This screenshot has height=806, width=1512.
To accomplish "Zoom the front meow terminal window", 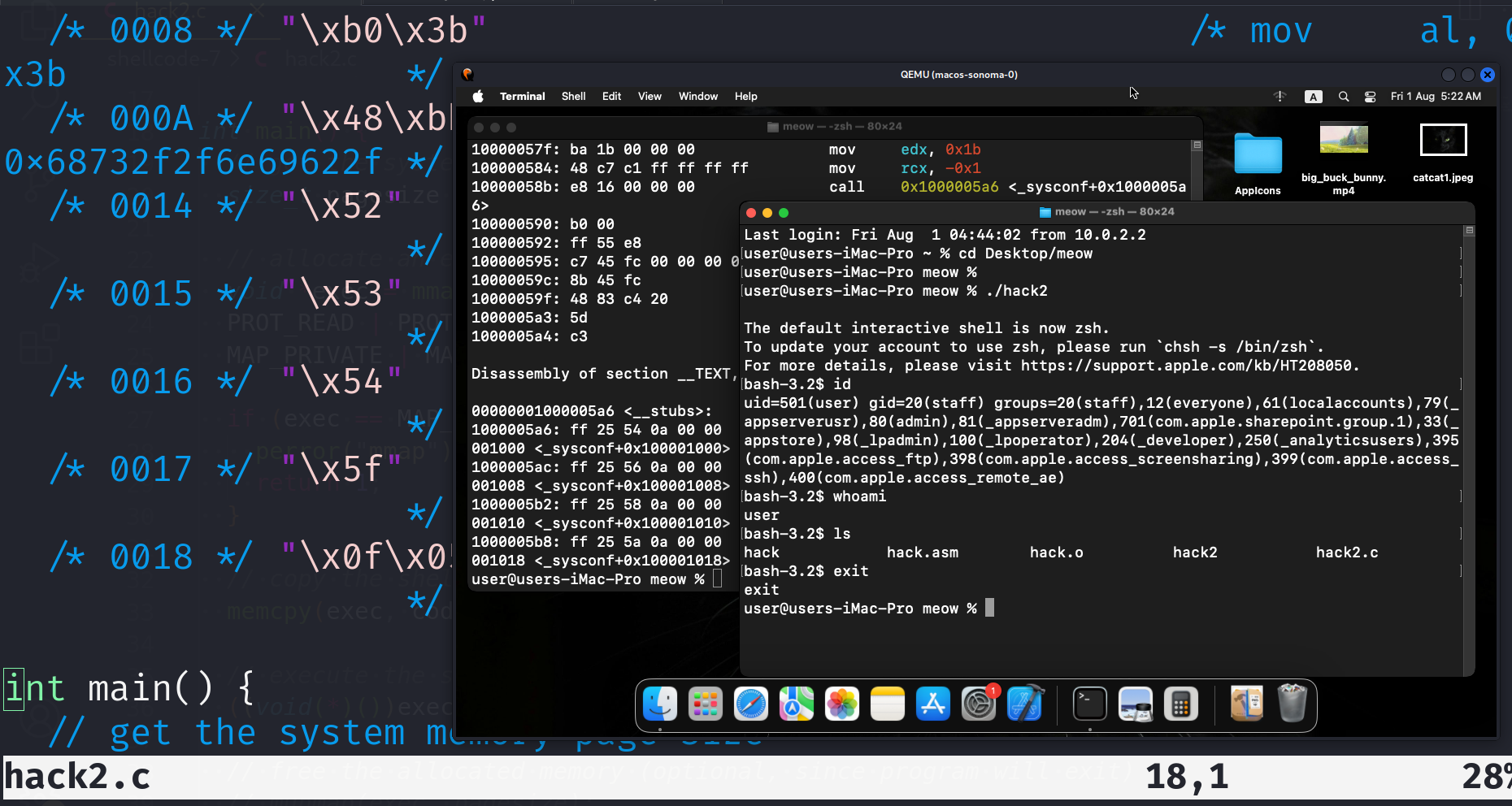I will [x=784, y=213].
